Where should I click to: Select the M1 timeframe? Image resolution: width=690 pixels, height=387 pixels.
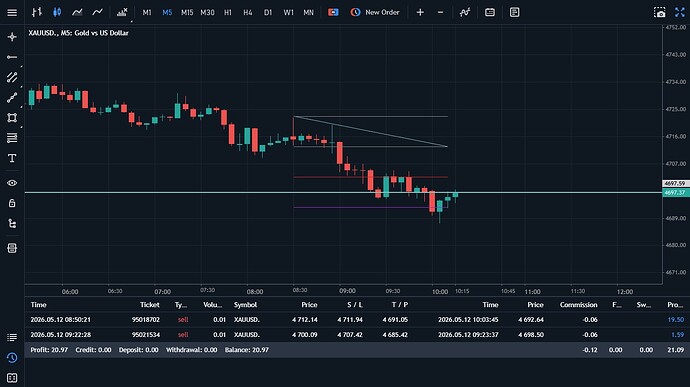pos(147,12)
